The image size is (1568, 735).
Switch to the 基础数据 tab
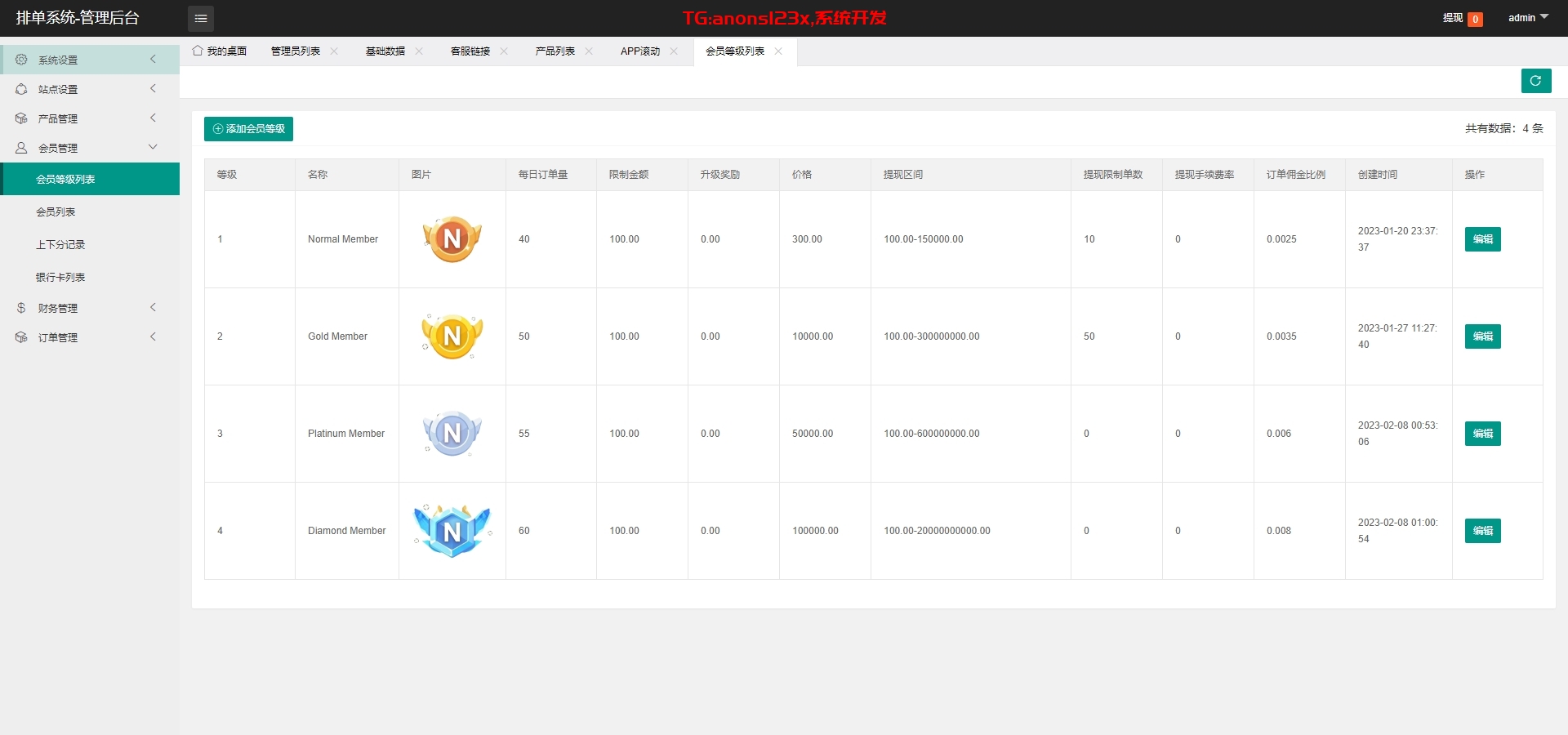(x=385, y=51)
